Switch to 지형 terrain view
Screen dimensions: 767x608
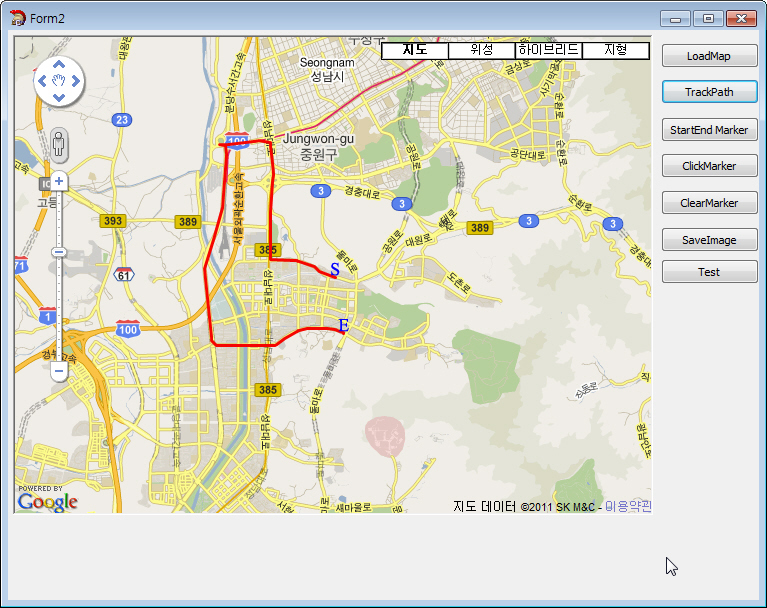[x=615, y=50]
